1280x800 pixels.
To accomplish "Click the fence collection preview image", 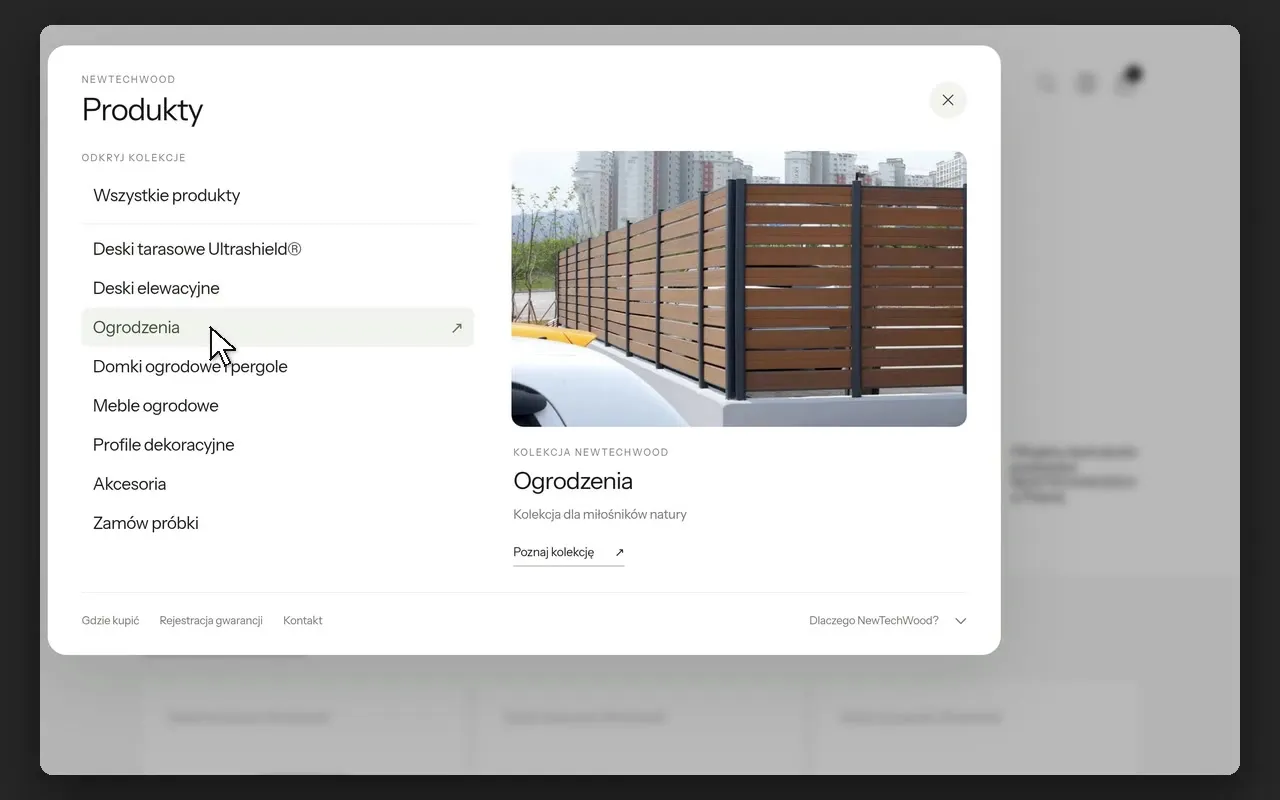I will tap(739, 289).
